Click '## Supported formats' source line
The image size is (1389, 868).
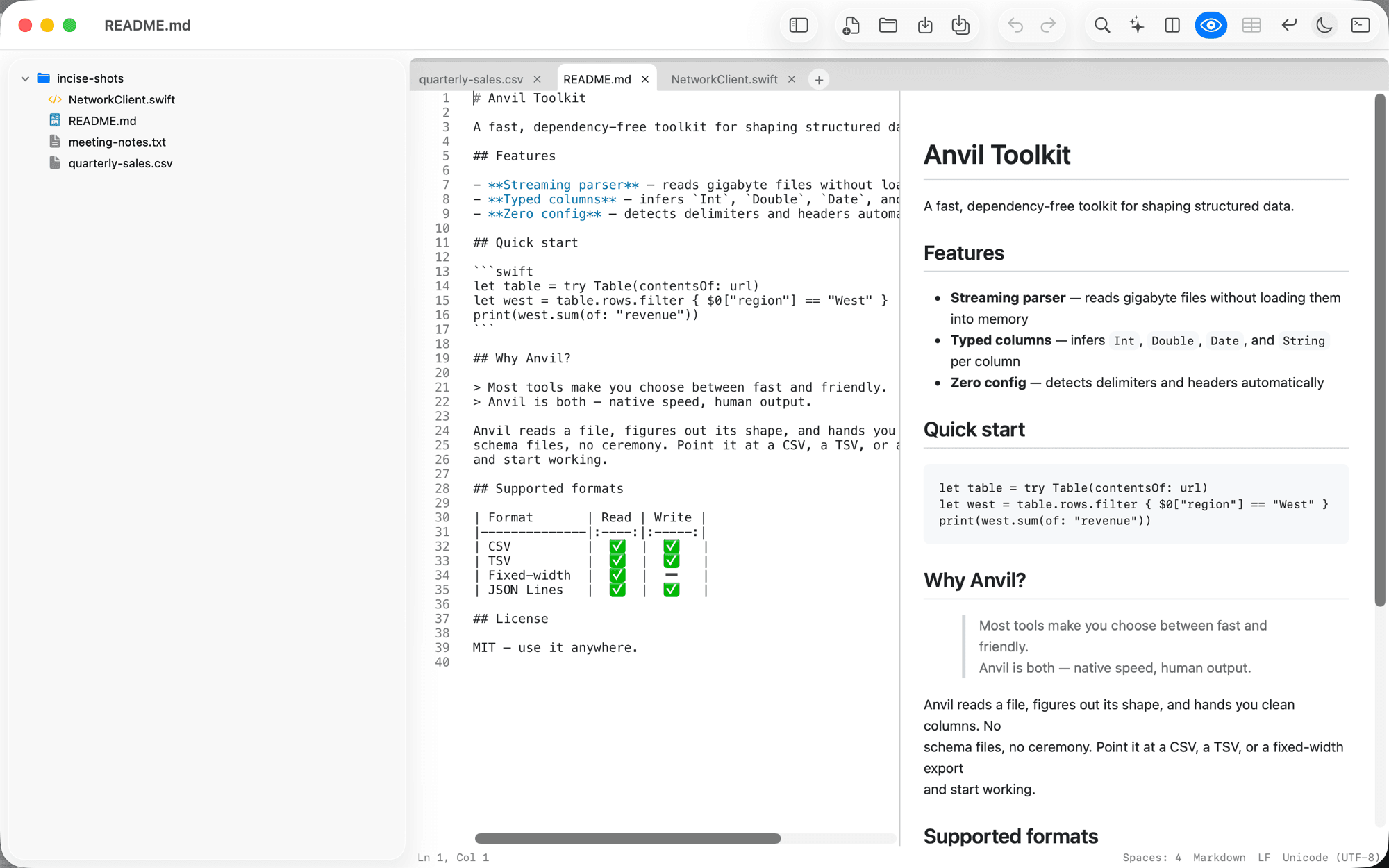(548, 489)
